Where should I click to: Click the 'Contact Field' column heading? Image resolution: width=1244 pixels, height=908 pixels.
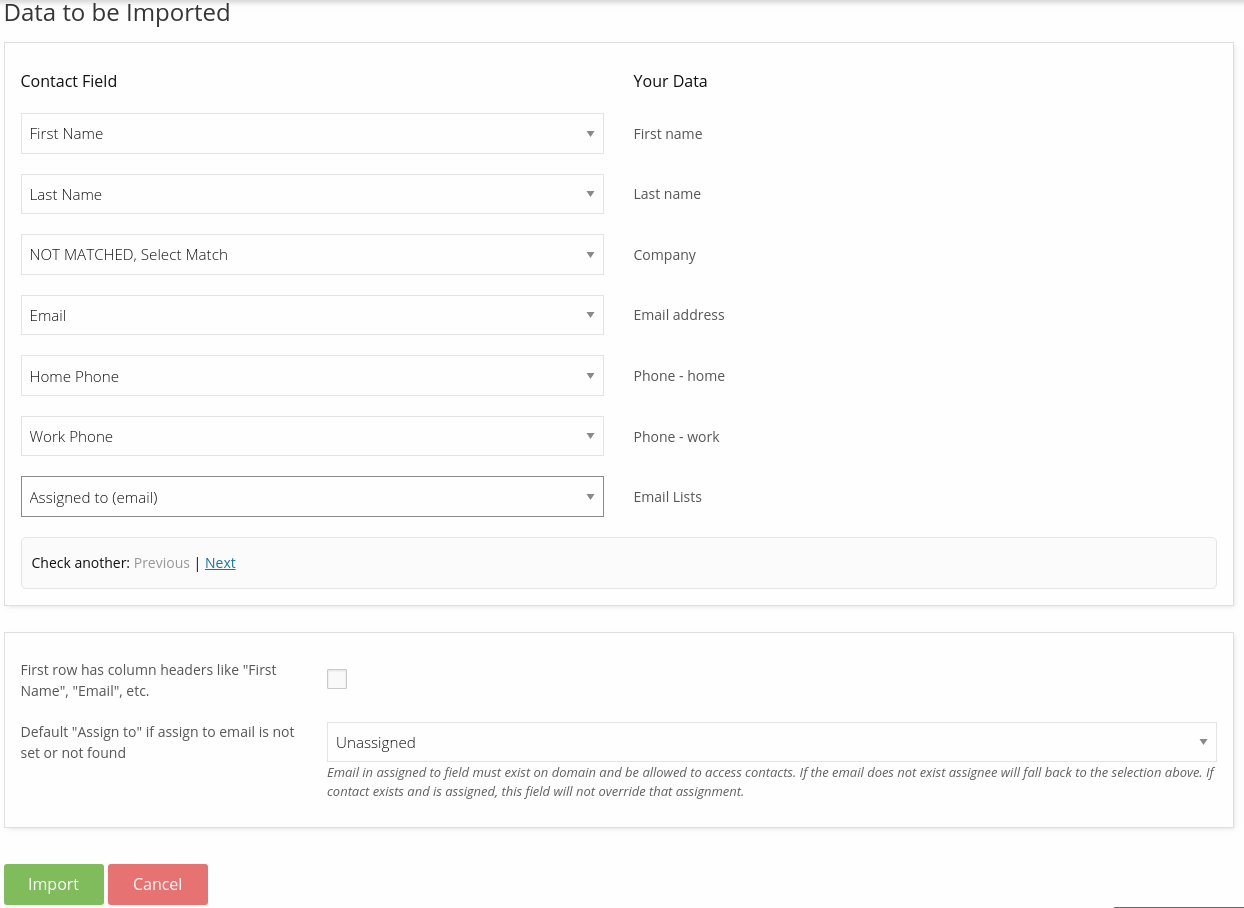(69, 81)
